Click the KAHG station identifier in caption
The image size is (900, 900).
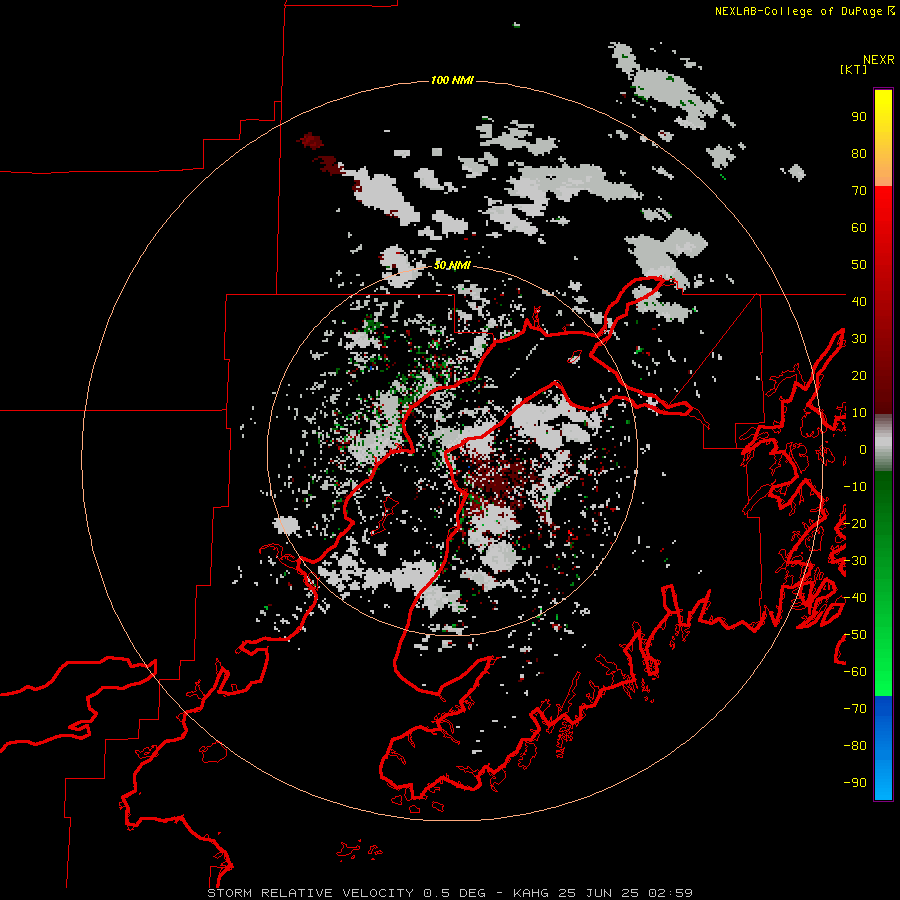click(x=531, y=893)
